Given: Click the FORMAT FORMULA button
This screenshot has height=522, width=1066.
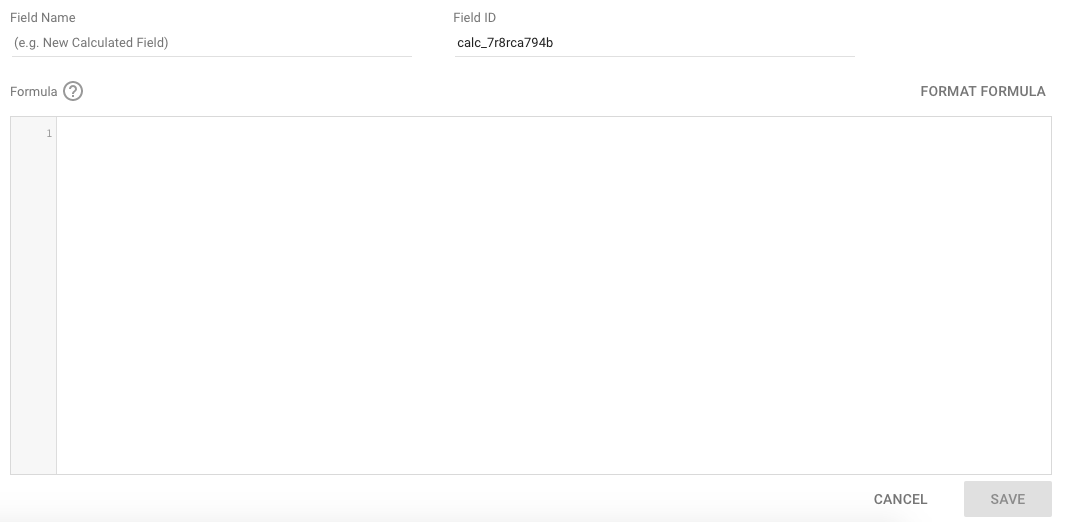Looking at the screenshot, I should 982,91.
